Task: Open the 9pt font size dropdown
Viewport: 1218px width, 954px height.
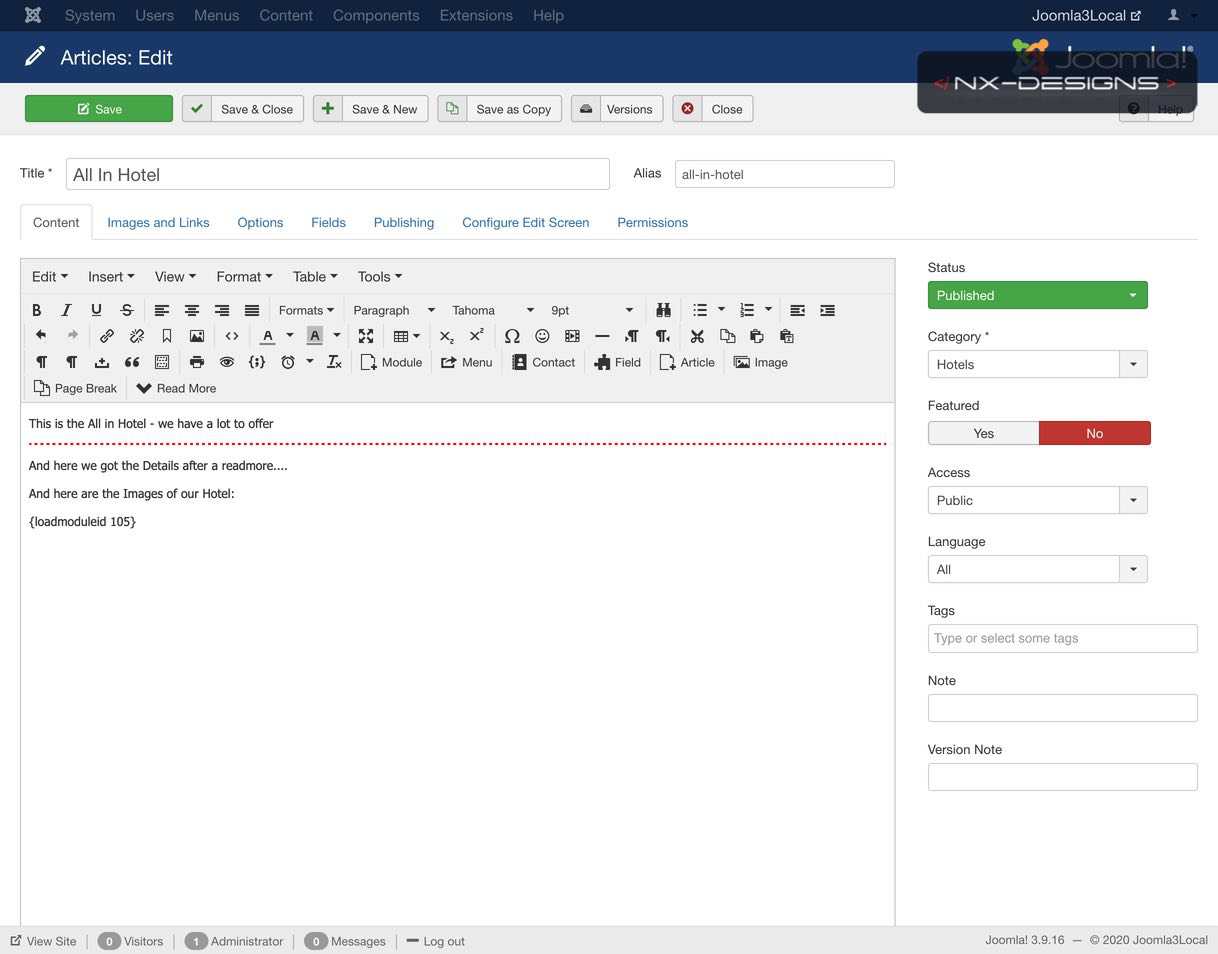Action: click(592, 310)
